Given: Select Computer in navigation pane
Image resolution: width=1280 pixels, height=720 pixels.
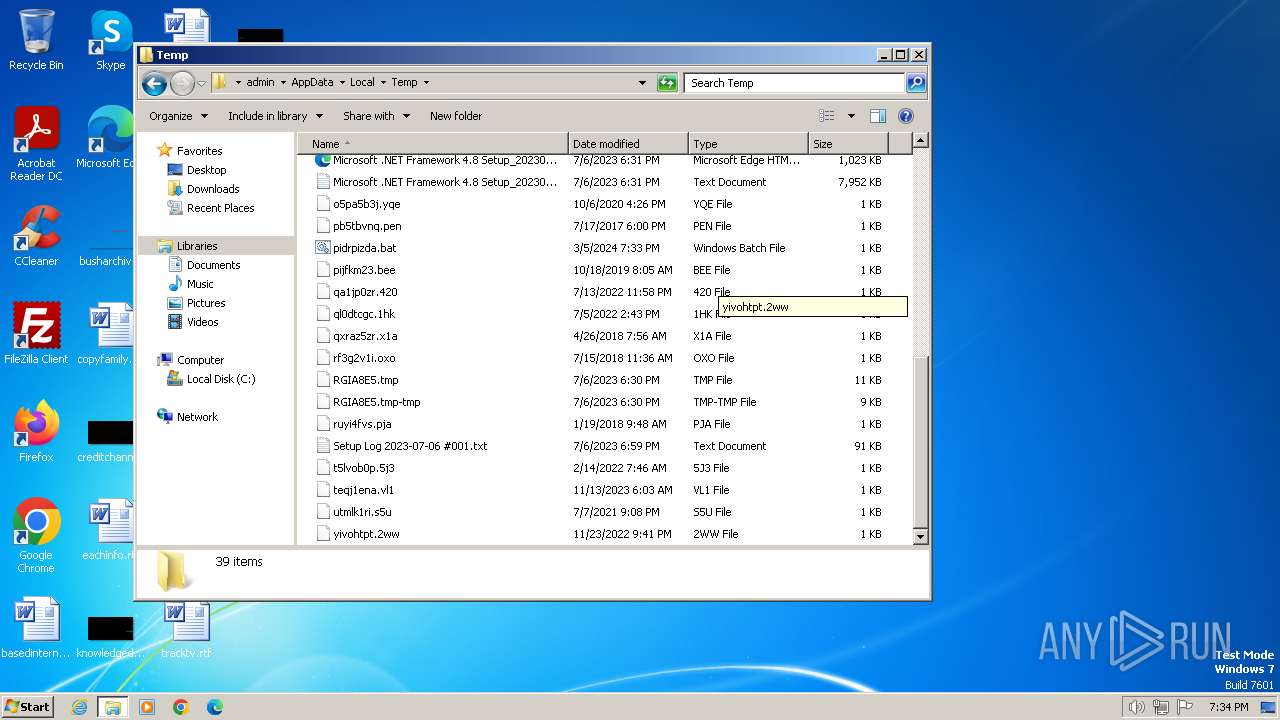Looking at the screenshot, I should (200, 360).
